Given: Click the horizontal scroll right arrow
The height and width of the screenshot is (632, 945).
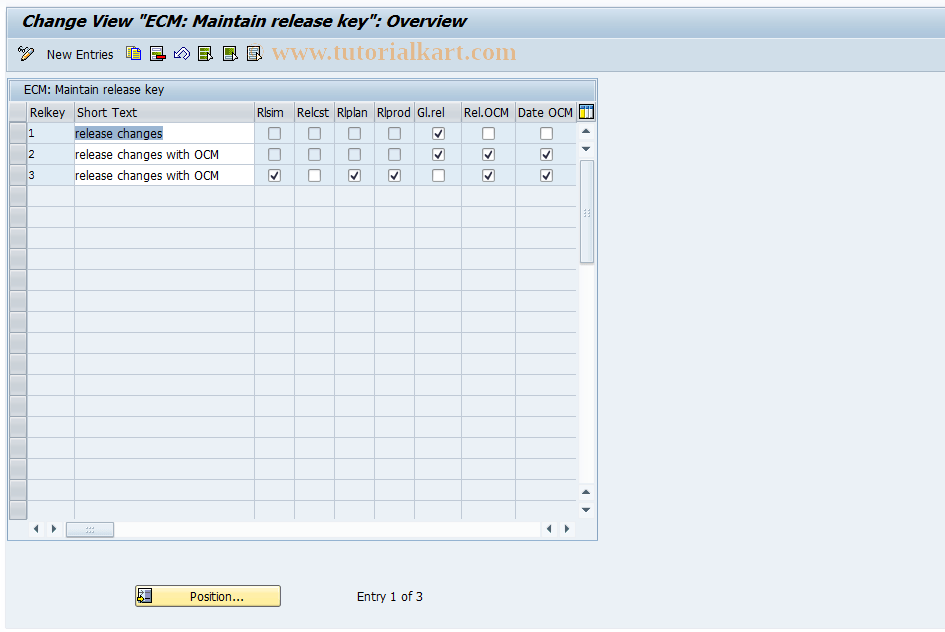Looking at the screenshot, I should (566, 529).
